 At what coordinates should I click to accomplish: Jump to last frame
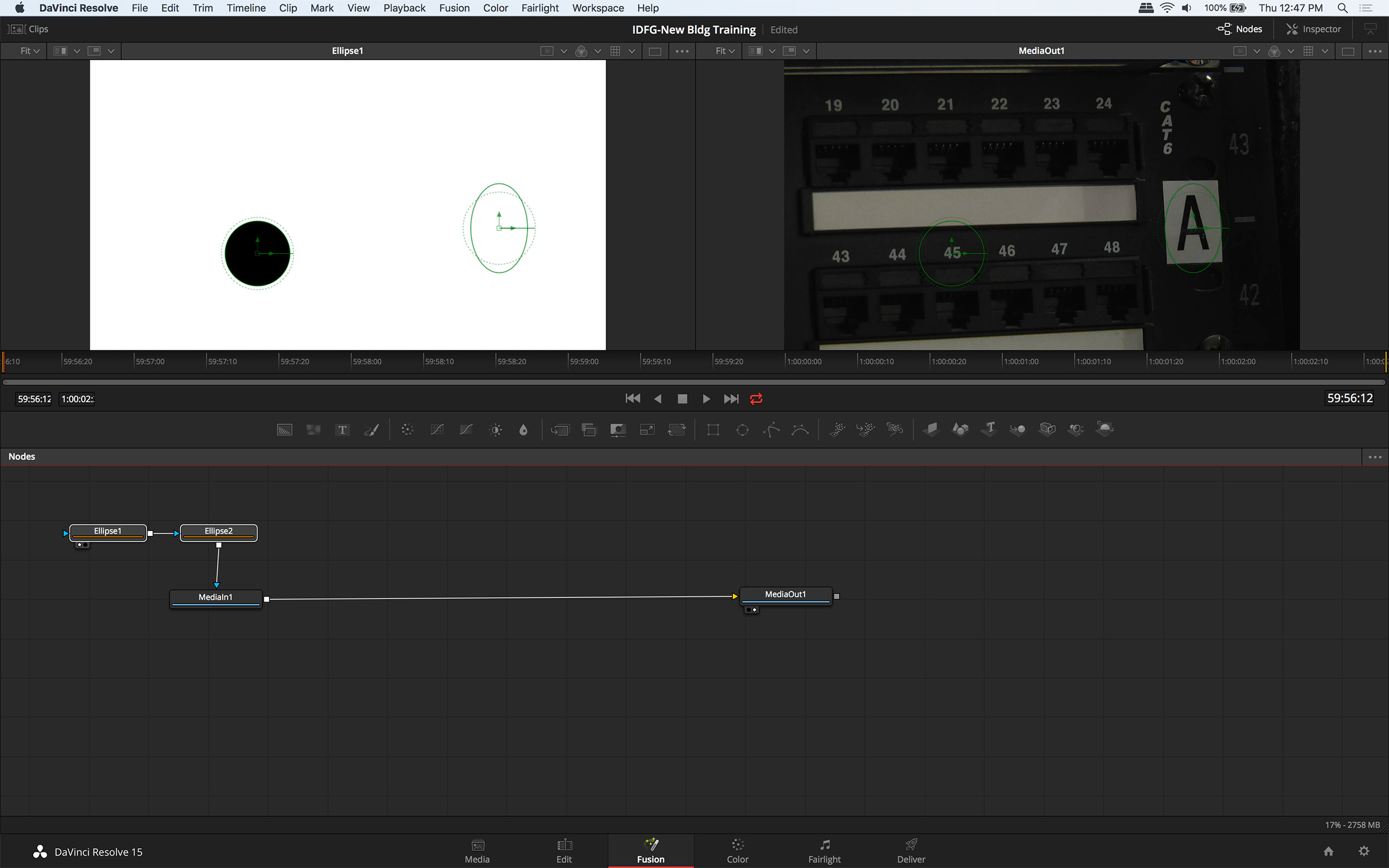tap(731, 398)
